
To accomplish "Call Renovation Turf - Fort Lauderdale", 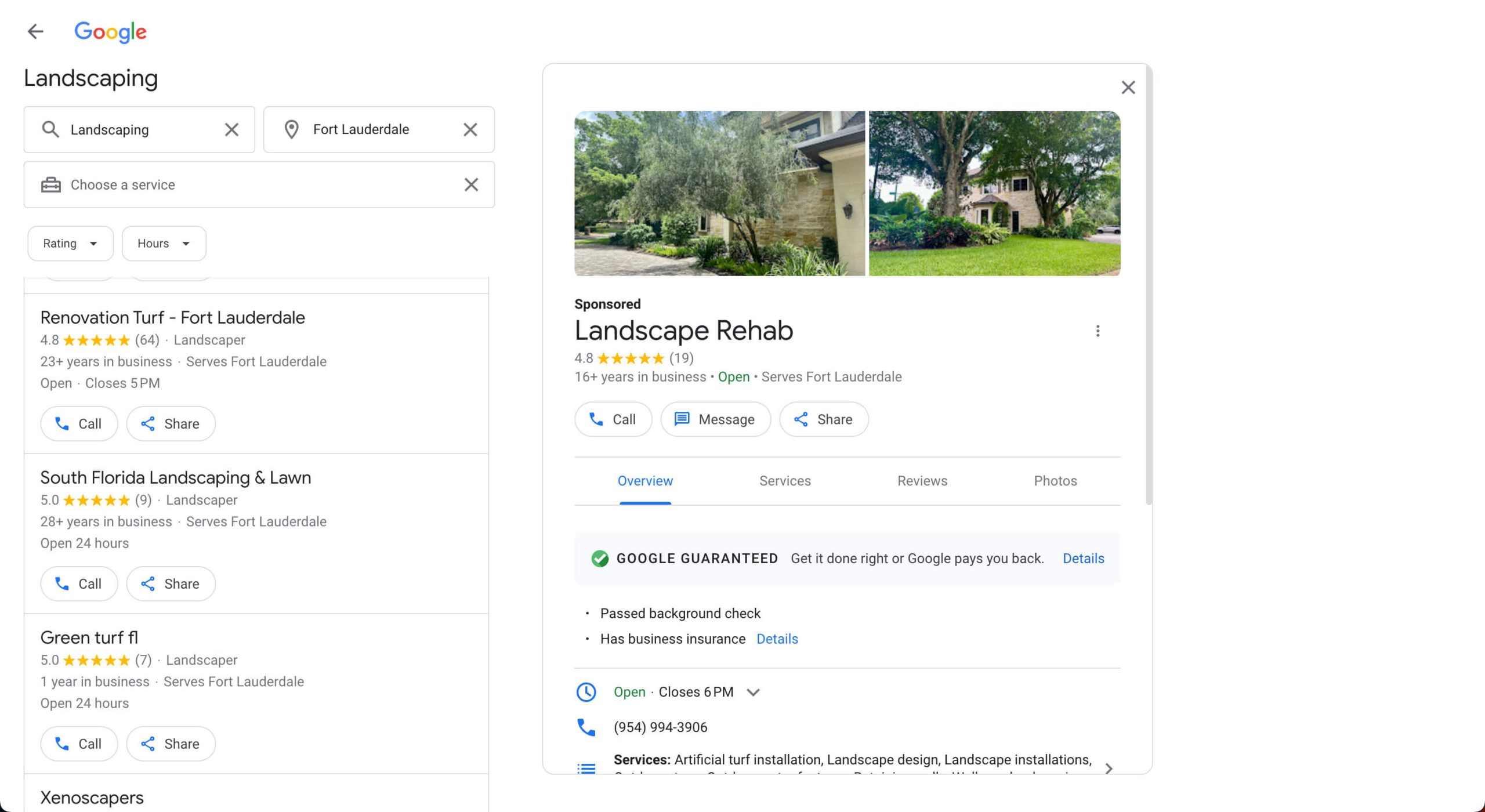I will [x=79, y=424].
